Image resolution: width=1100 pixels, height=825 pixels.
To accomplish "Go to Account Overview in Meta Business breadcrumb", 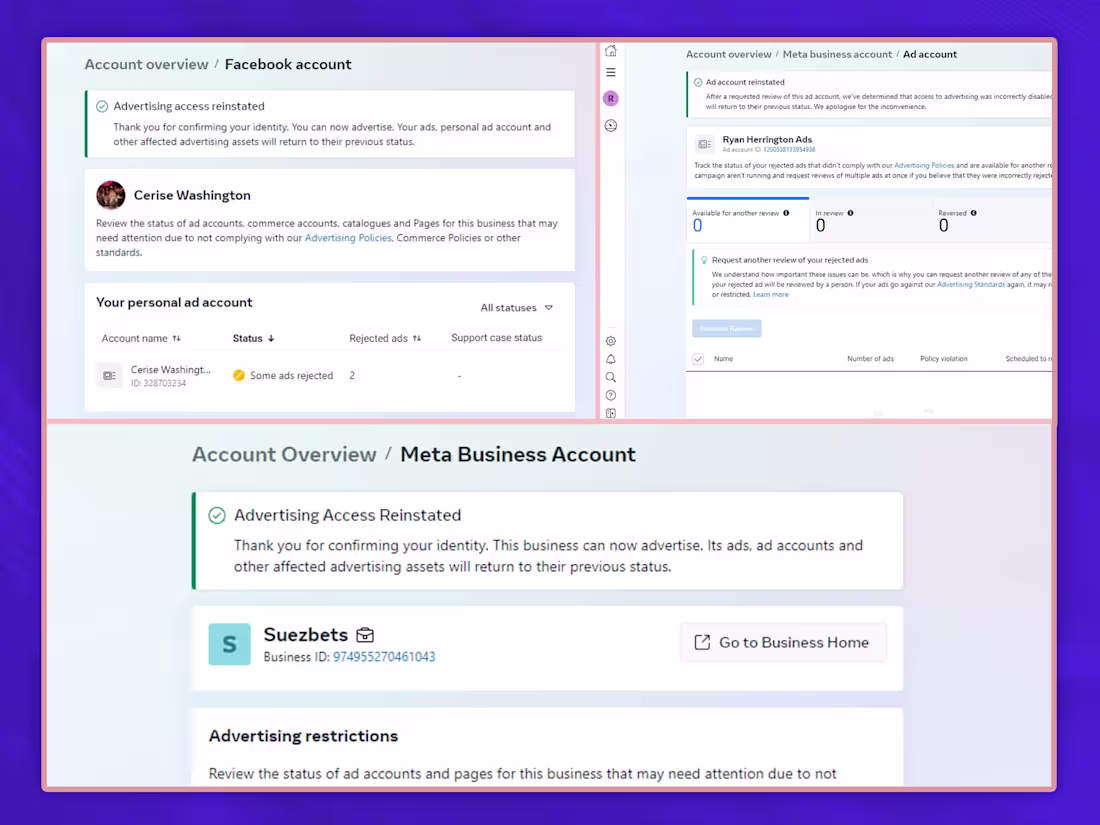I will pos(284,455).
